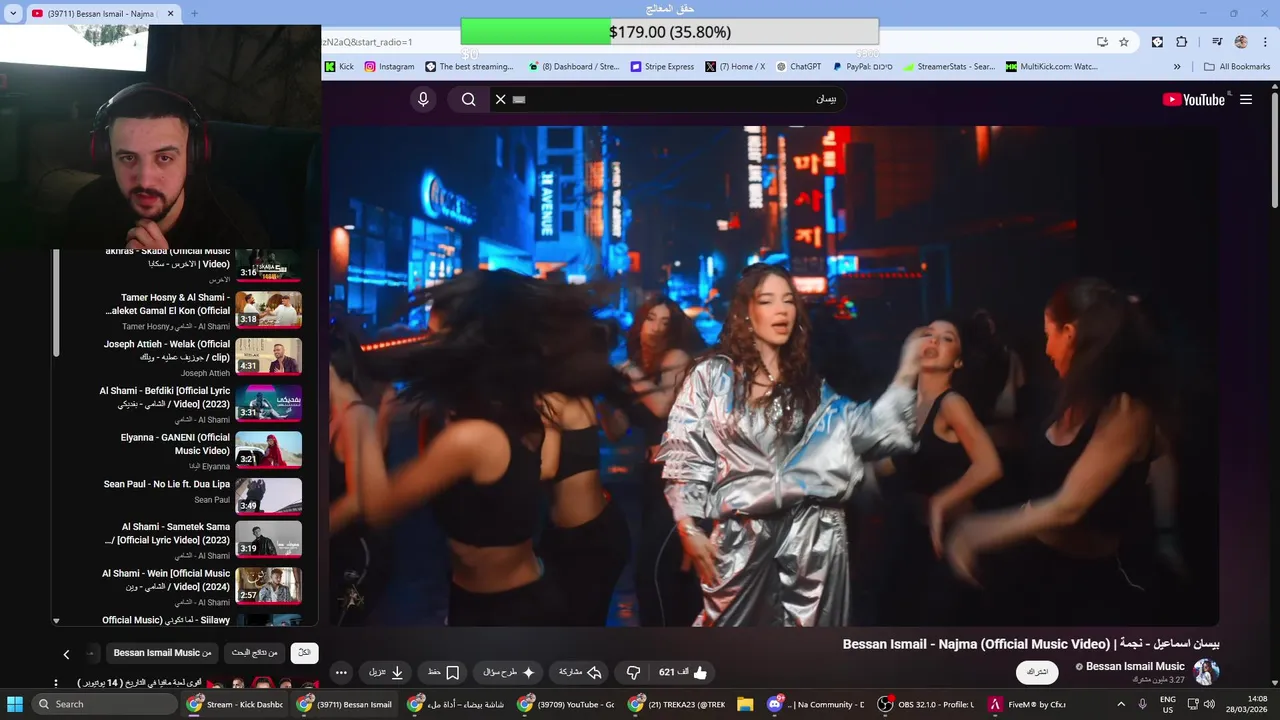Screen dimensions: 1280x720
Task: Save the video with the bookmark icon
Action: 452,673
